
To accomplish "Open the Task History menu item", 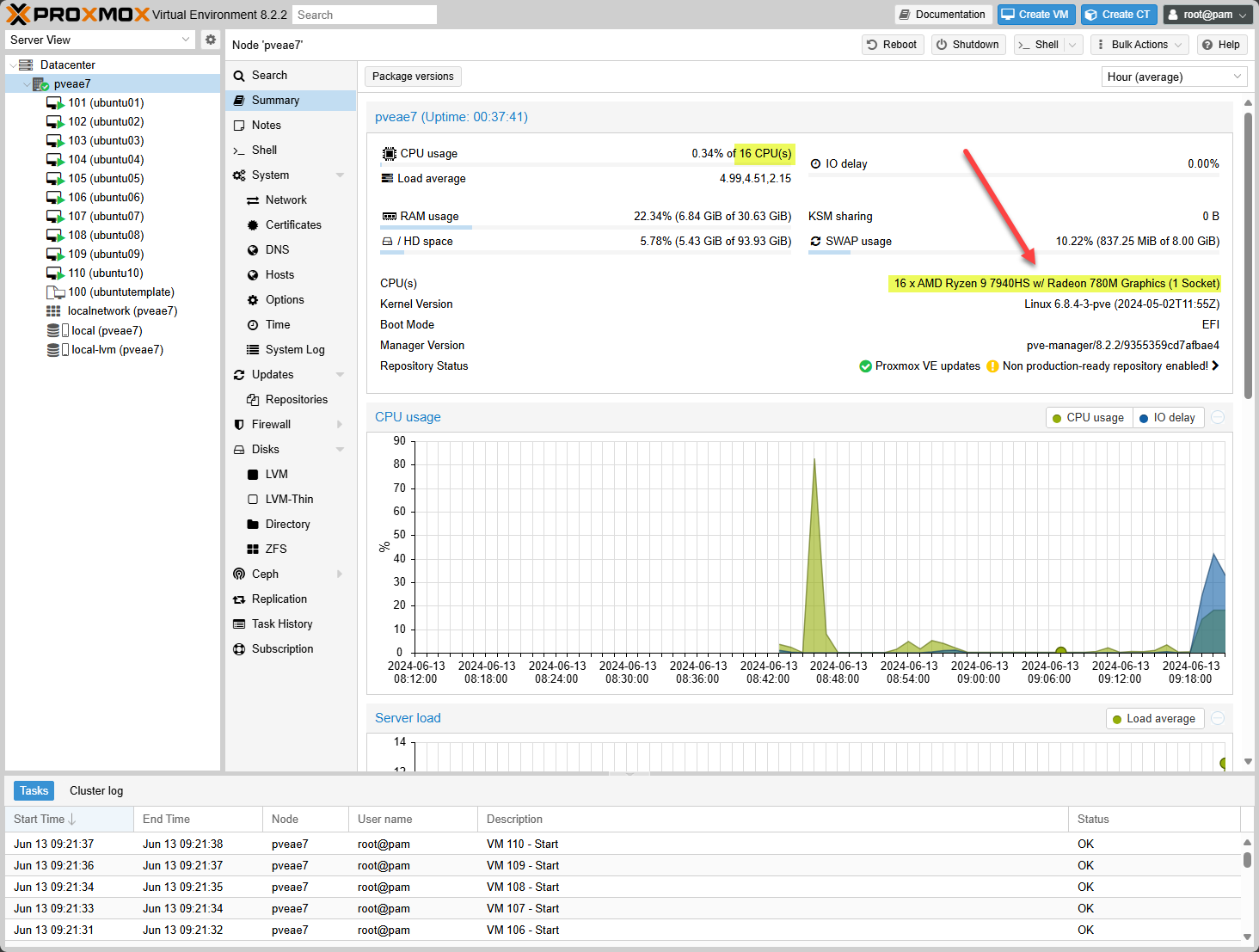I will click(291, 624).
